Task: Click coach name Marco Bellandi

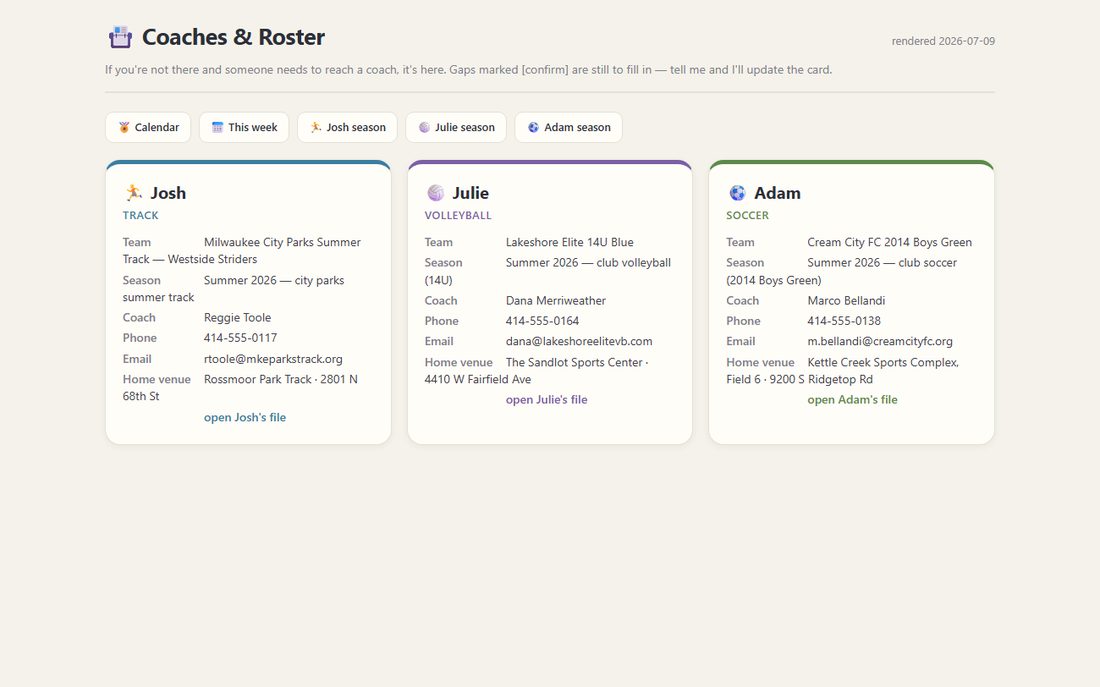Action: click(846, 300)
